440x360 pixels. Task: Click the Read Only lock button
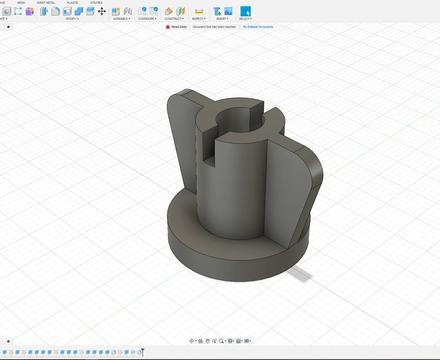[177, 27]
